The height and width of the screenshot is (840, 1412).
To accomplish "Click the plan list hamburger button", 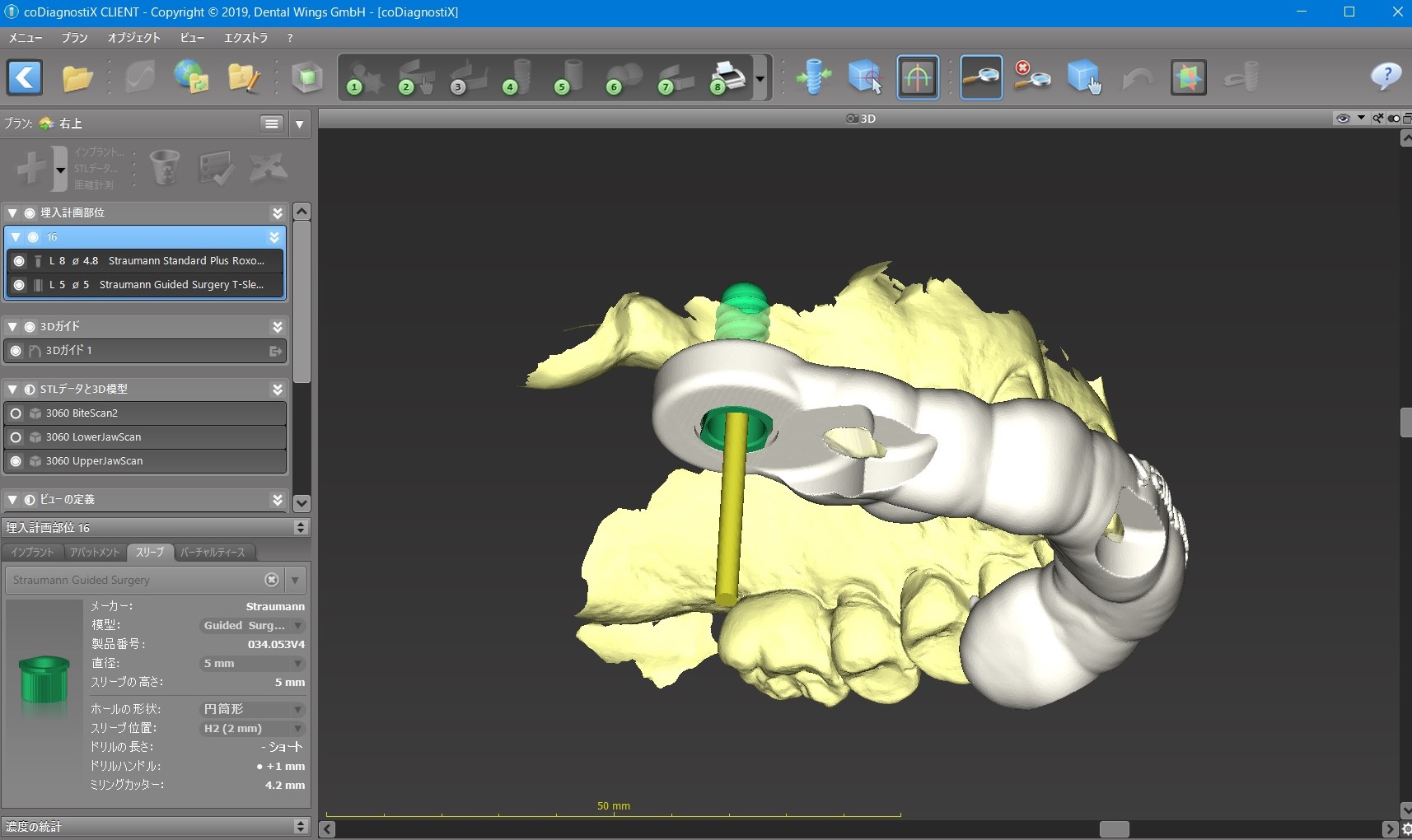I will [x=272, y=124].
